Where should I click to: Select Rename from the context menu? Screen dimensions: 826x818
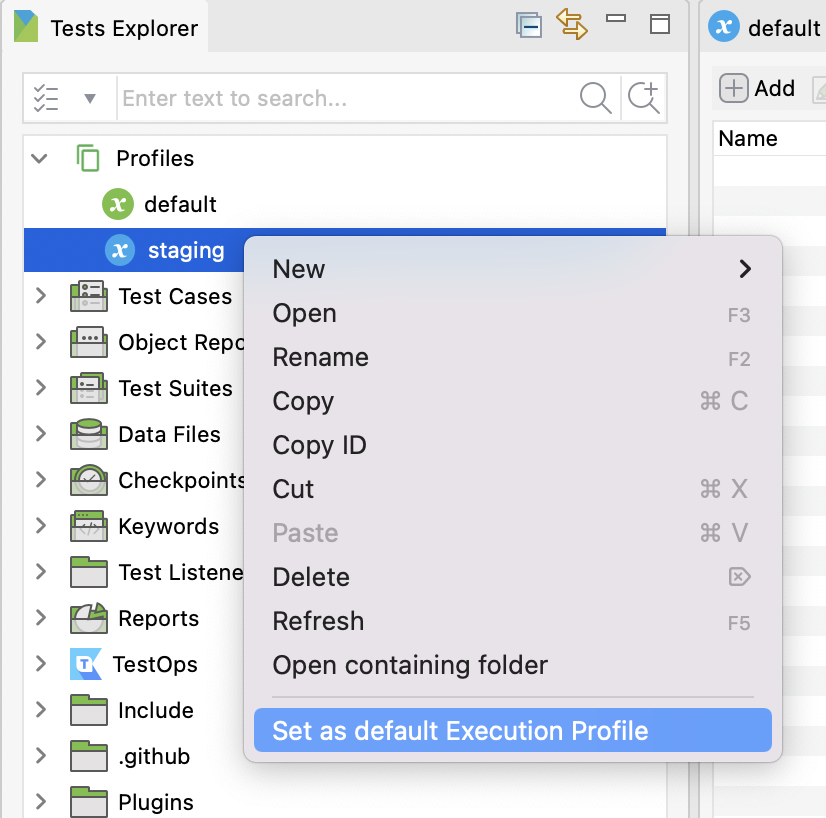click(320, 357)
